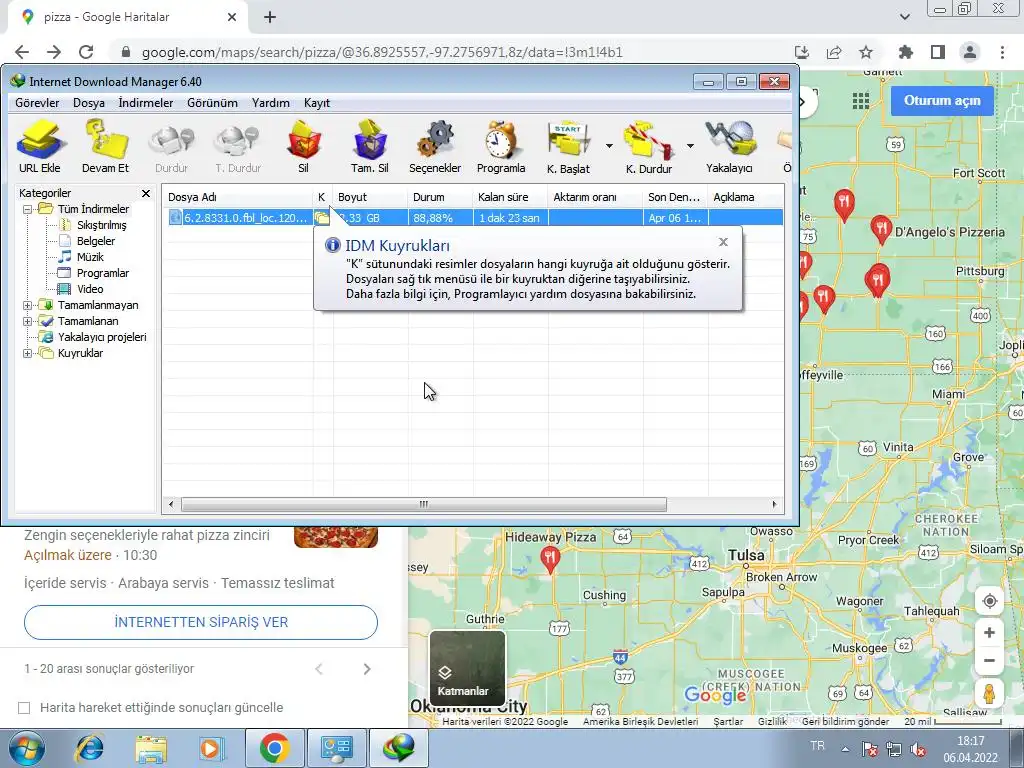Expand the Tamamlanan tree node
The height and width of the screenshot is (768, 1024).
coord(27,321)
